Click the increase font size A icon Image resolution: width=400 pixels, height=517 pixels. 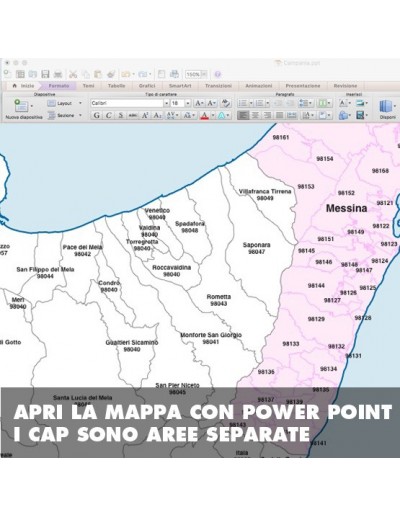199,103
